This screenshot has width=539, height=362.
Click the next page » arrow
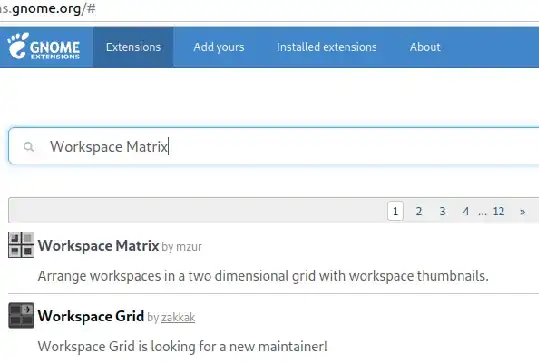point(522,211)
